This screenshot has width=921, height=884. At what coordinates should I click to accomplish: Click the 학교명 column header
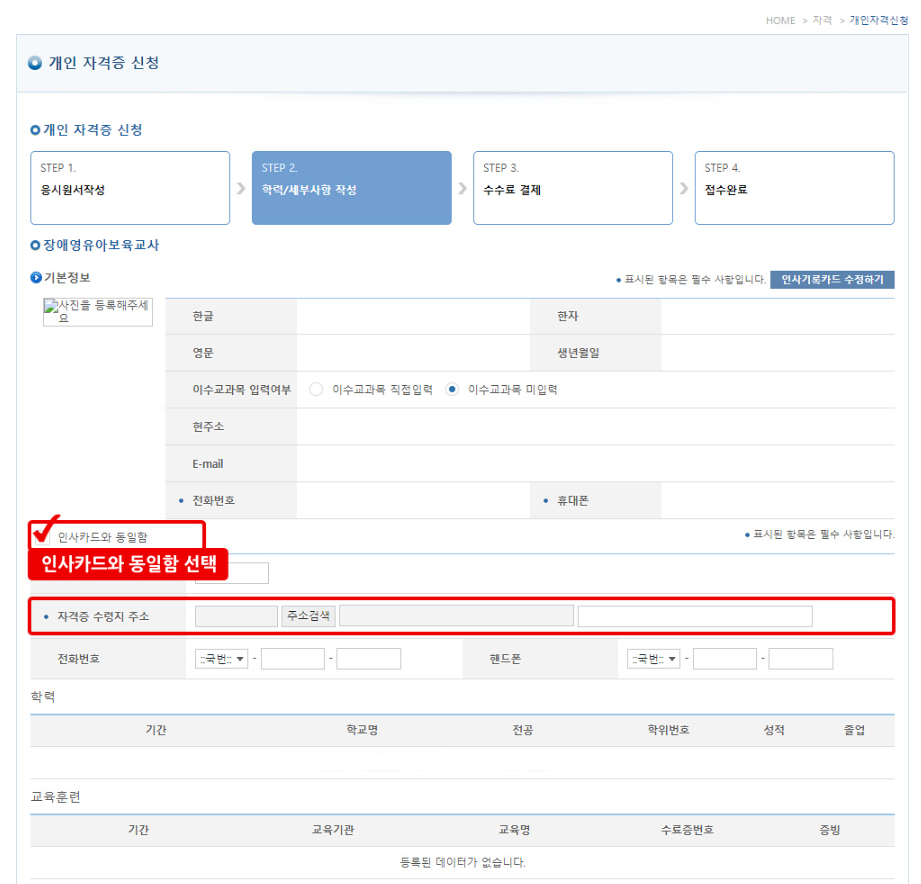pyautogui.click(x=362, y=730)
